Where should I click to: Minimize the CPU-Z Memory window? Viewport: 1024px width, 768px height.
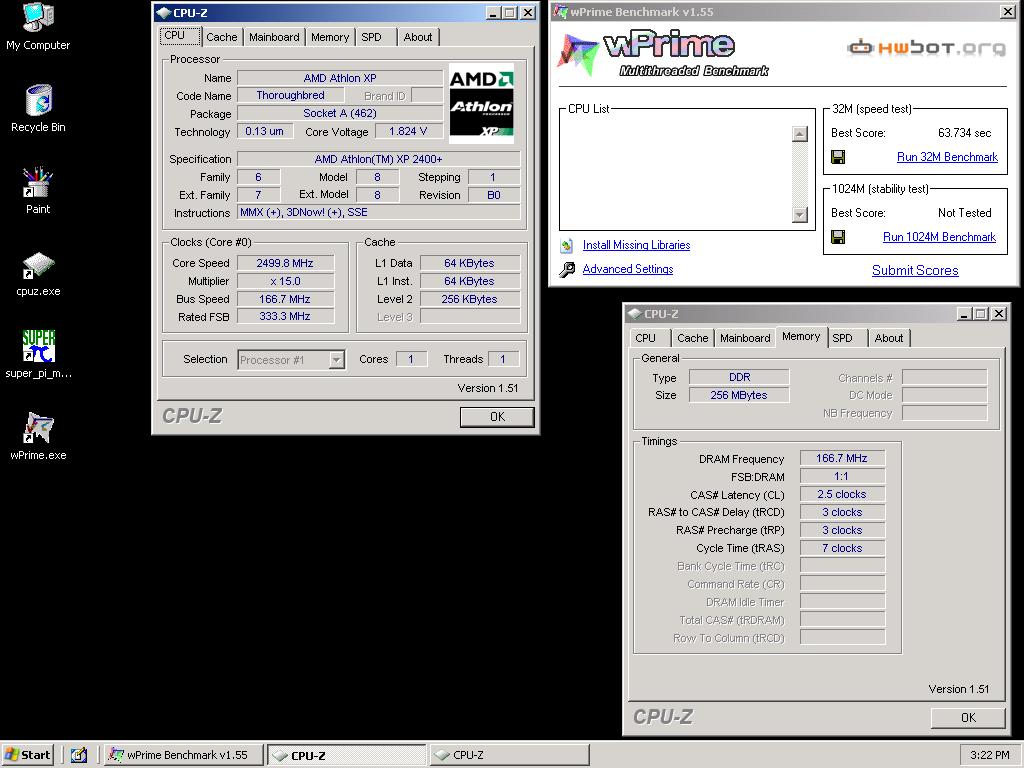965,314
